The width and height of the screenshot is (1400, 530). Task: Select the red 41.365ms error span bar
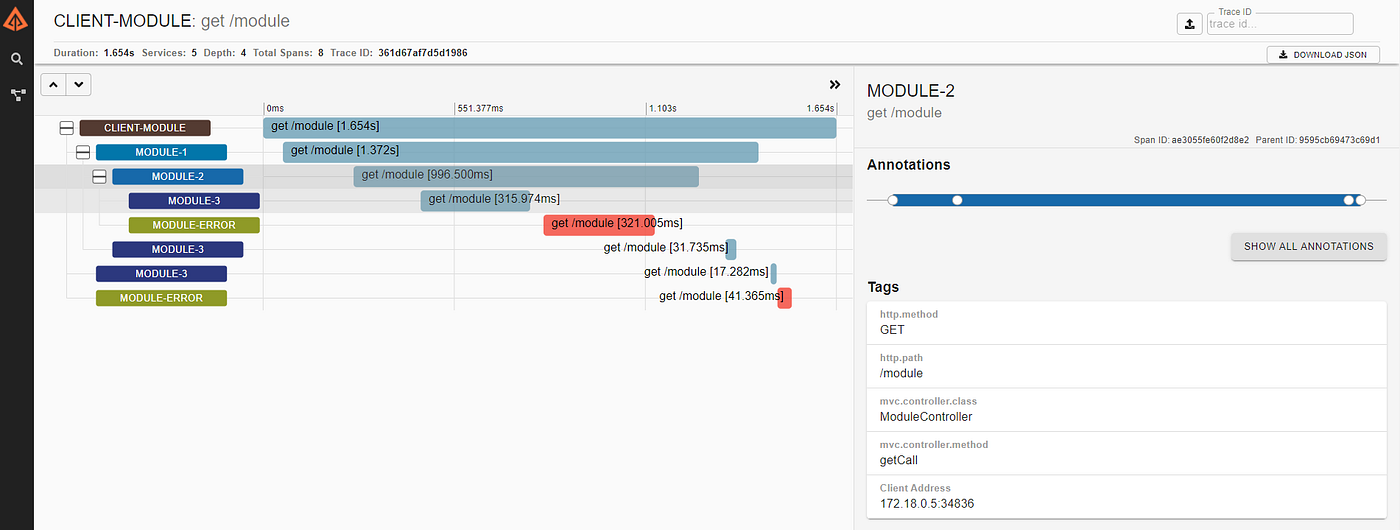[x=785, y=298]
